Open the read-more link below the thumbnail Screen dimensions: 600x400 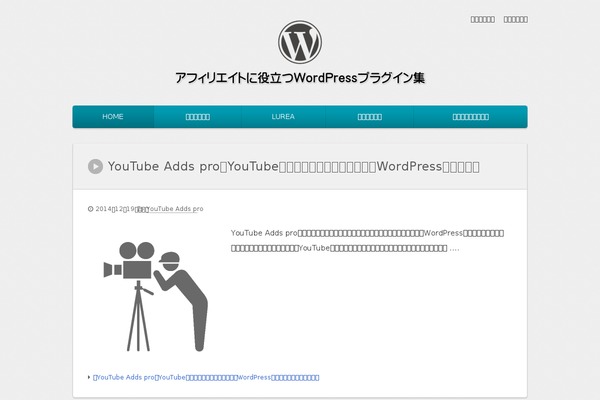(x=206, y=377)
